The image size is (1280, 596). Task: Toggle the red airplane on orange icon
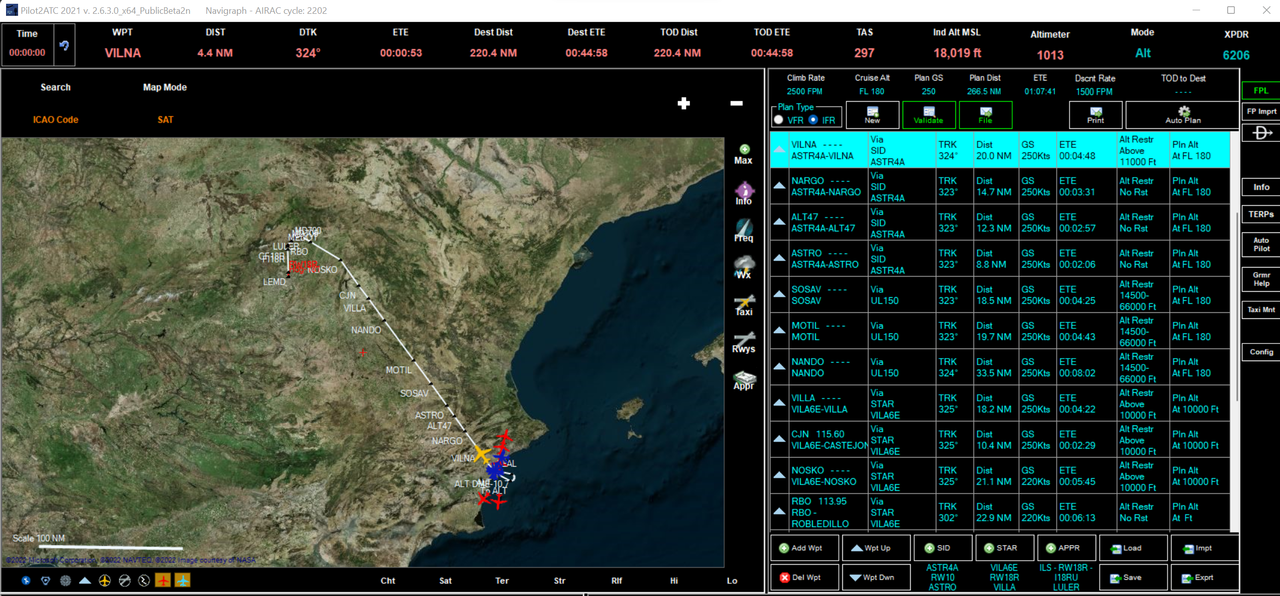pyautogui.click(x=163, y=580)
